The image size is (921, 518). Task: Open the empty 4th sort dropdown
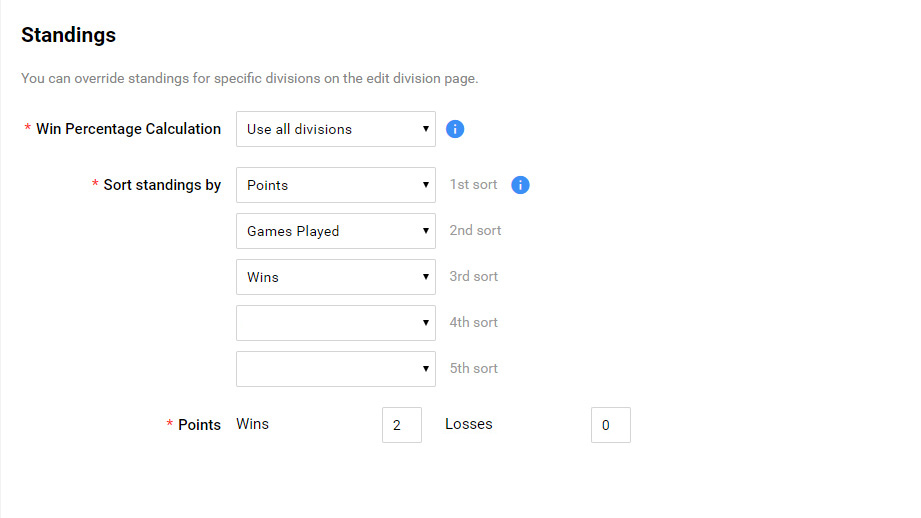(x=336, y=323)
